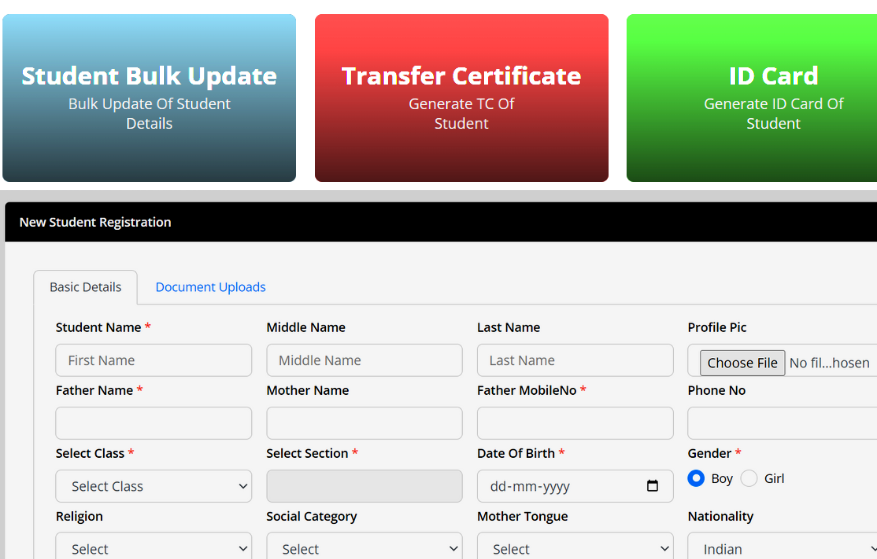The image size is (877, 559).
Task: Select the Boy gender radio button
Action: click(x=696, y=478)
